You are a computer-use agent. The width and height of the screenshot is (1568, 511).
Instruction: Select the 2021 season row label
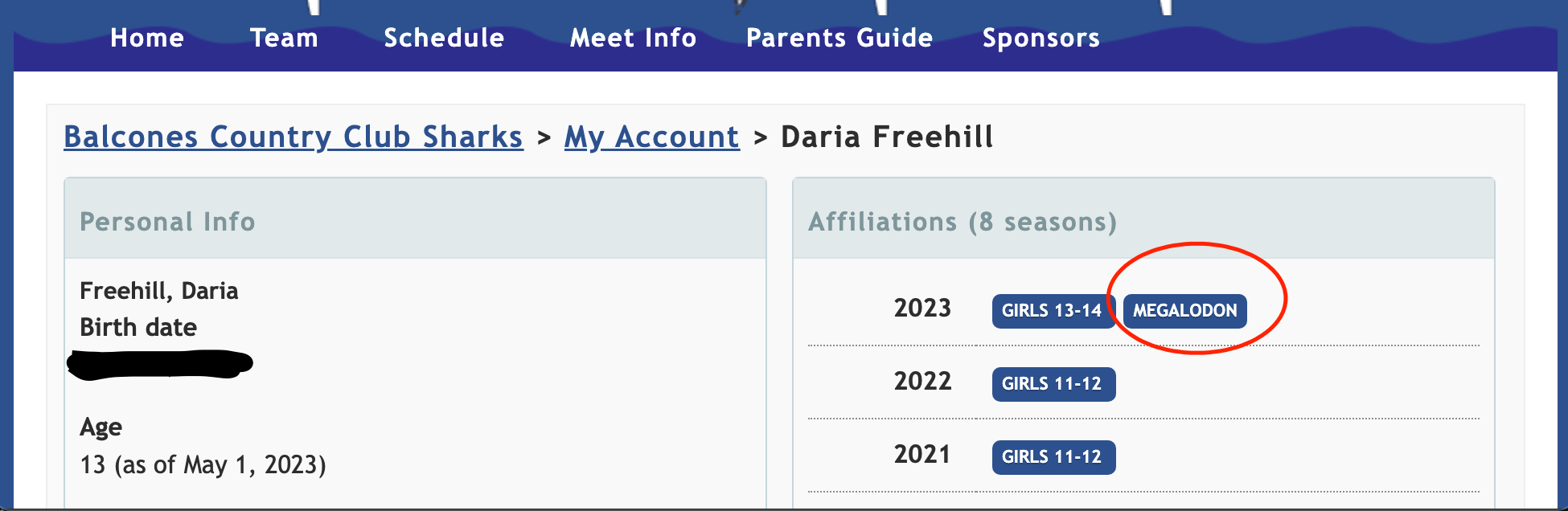click(922, 454)
